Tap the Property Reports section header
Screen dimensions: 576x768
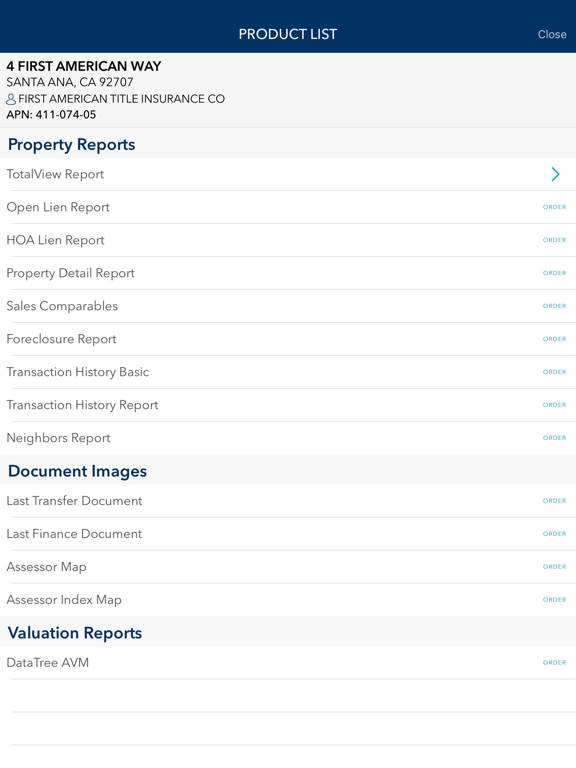[72, 145]
